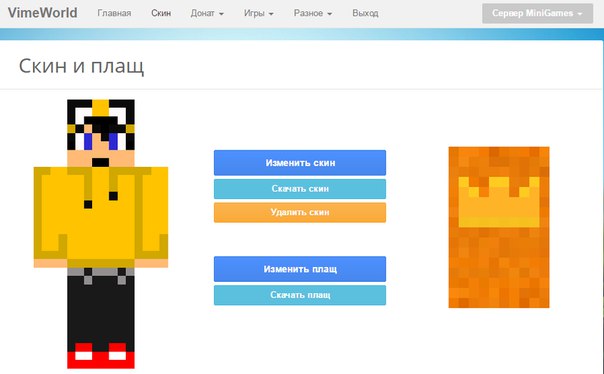Click the Скачать скин button
The image size is (604, 374).
click(x=300, y=189)
